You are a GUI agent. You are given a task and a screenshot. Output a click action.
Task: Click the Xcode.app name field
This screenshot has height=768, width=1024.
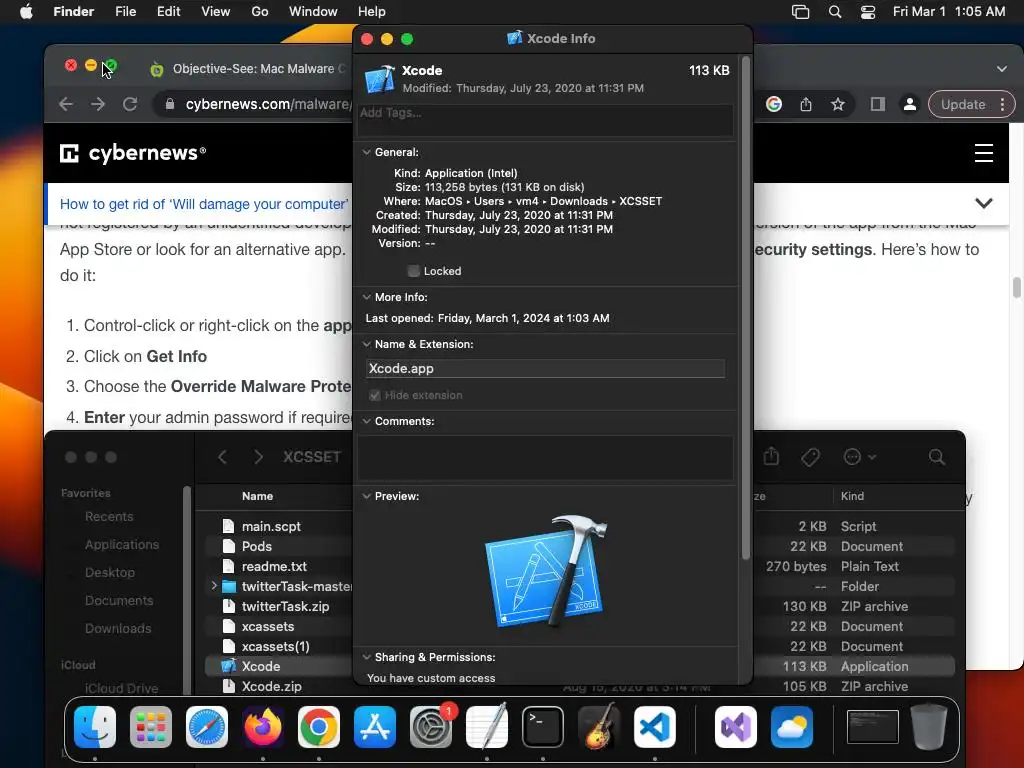(545, 368)
